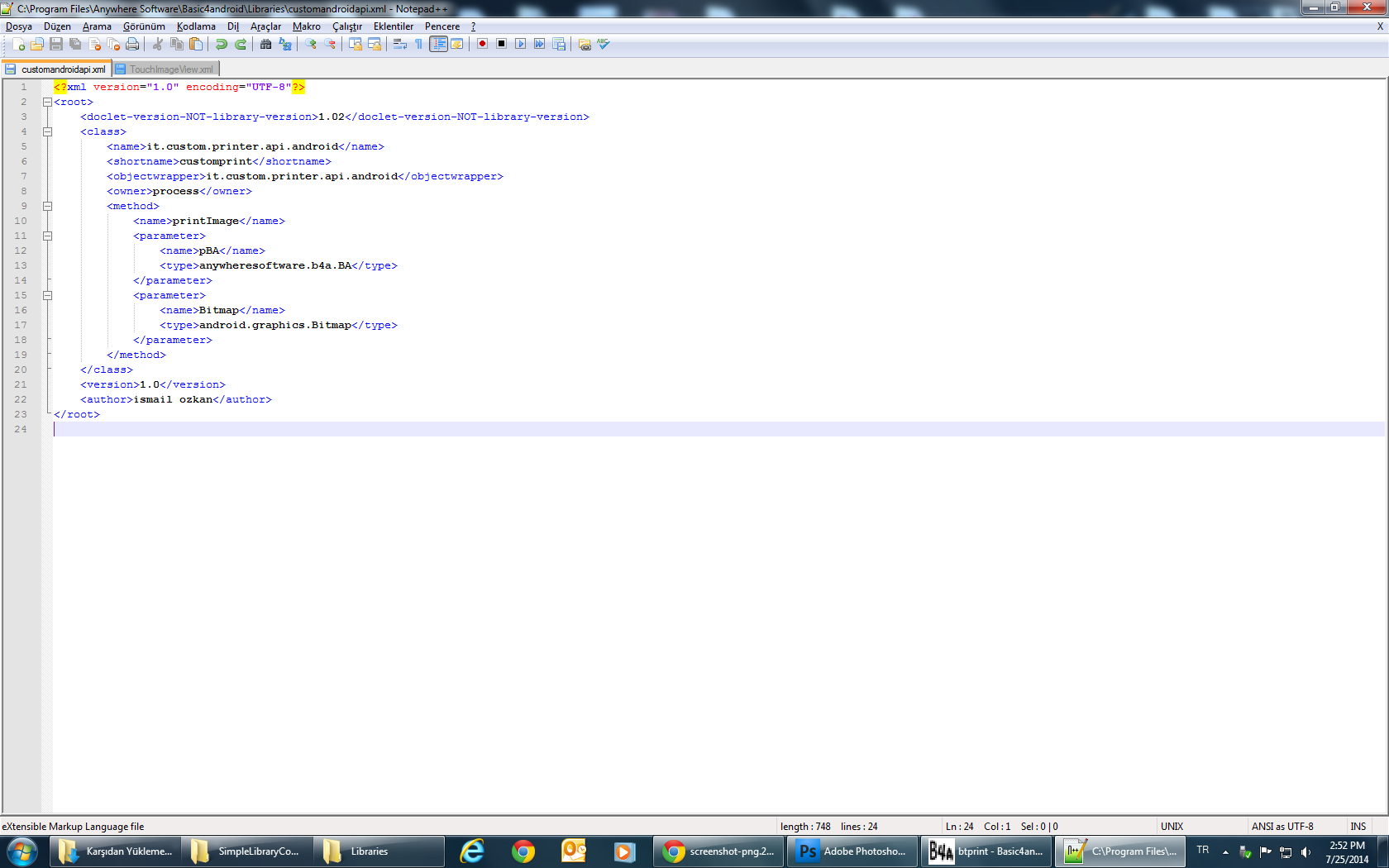The image size is (1389, 868).
Task: Toggle synchronize vertical scrolling icon
Action: (355, 44)
